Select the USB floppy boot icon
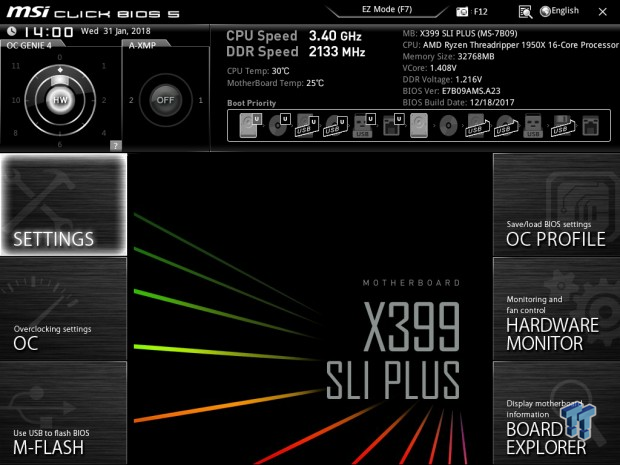The height and width of the screenshot is (465, 620). point(563,125)
